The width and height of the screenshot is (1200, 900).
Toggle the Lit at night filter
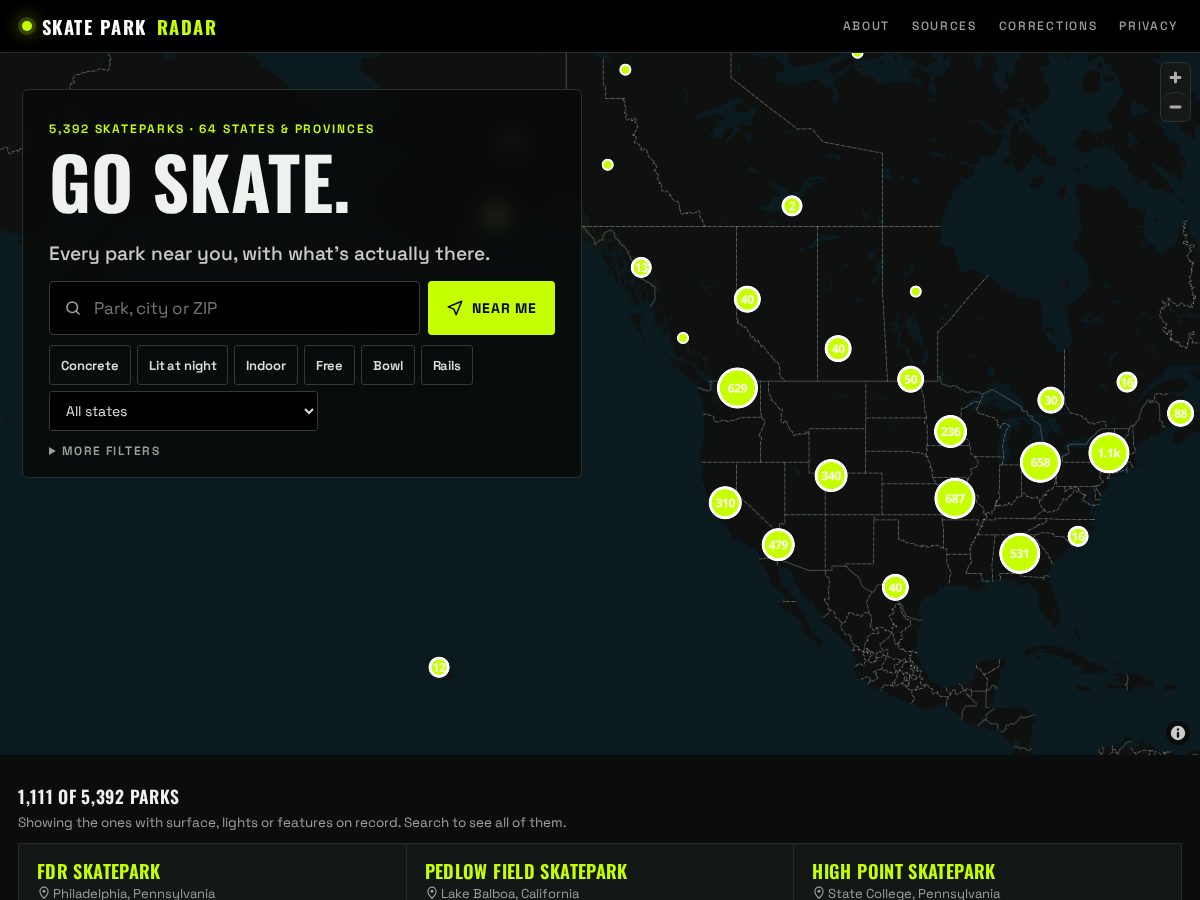[183, 365]
